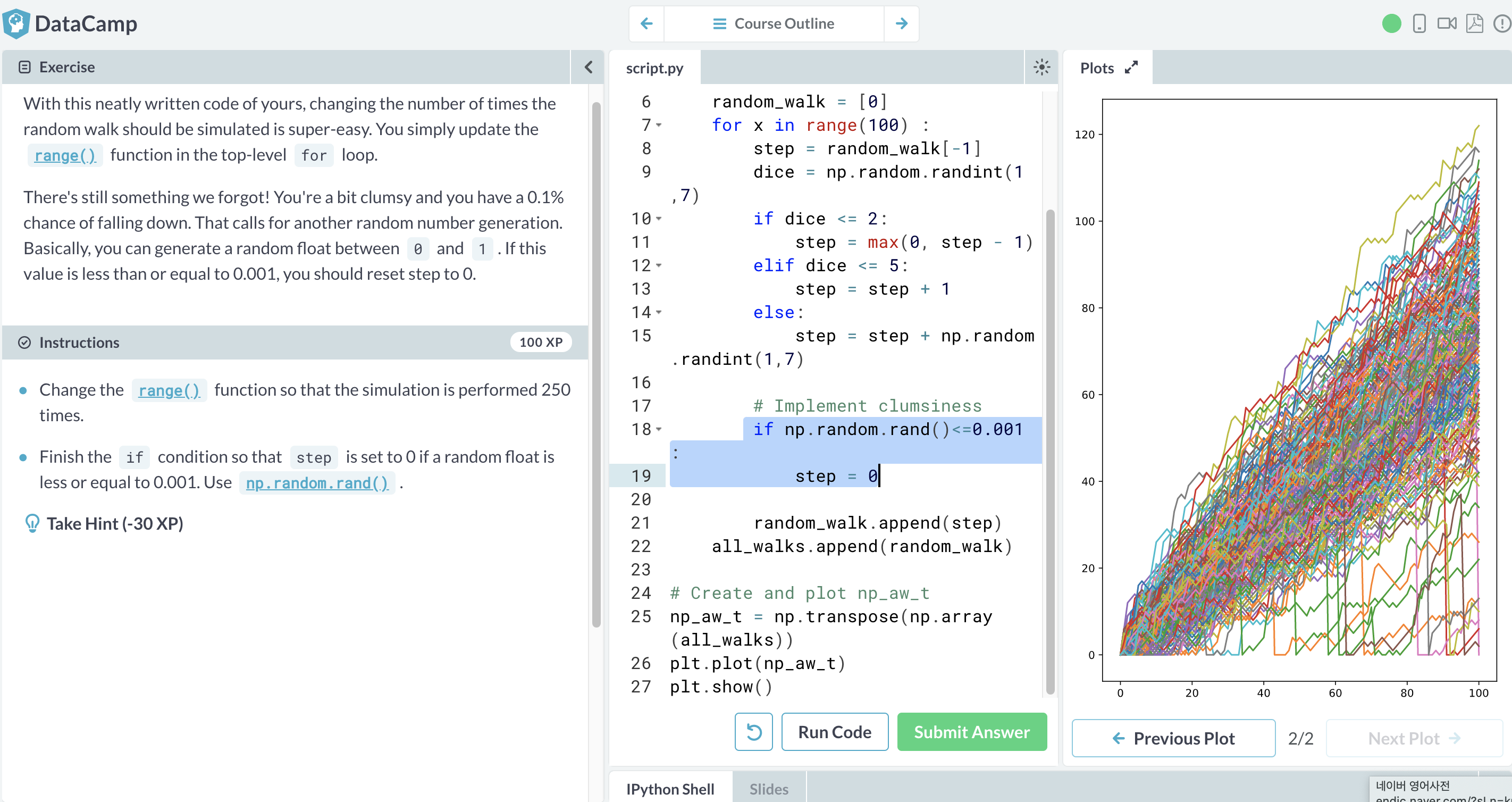The image size is (1512, 802).
Task: Expand the Plots panel to fullscreen
Action: tap(1131, 68)
